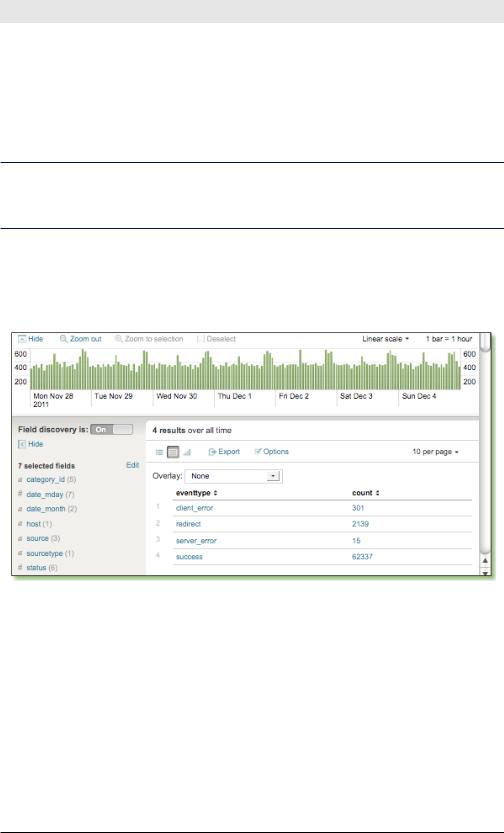Sort by count column header
This screenshot has width=504, height=833.
365,493
